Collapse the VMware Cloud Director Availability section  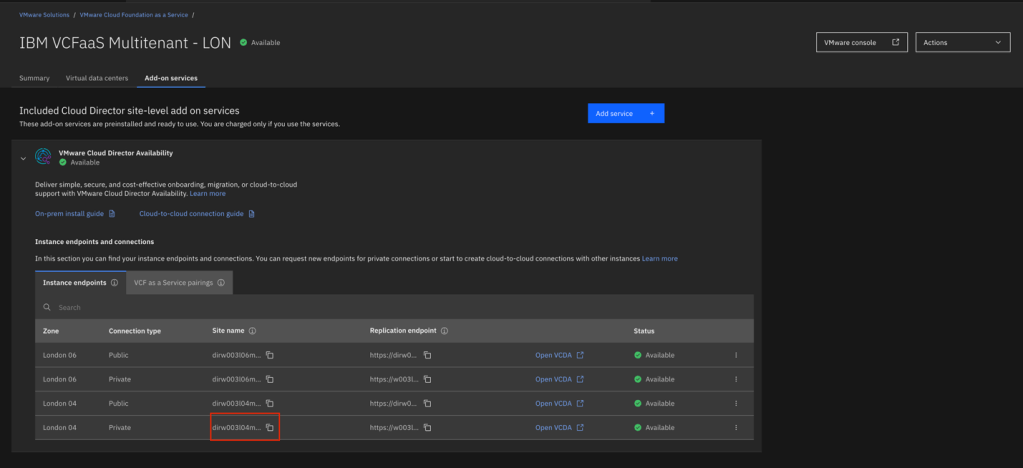click(x=24, y=159)
